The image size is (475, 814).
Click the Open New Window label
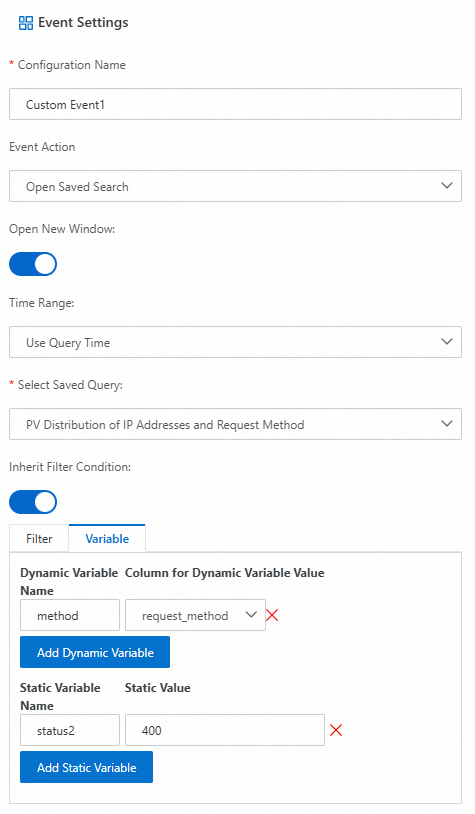click(x=62, y=229)
